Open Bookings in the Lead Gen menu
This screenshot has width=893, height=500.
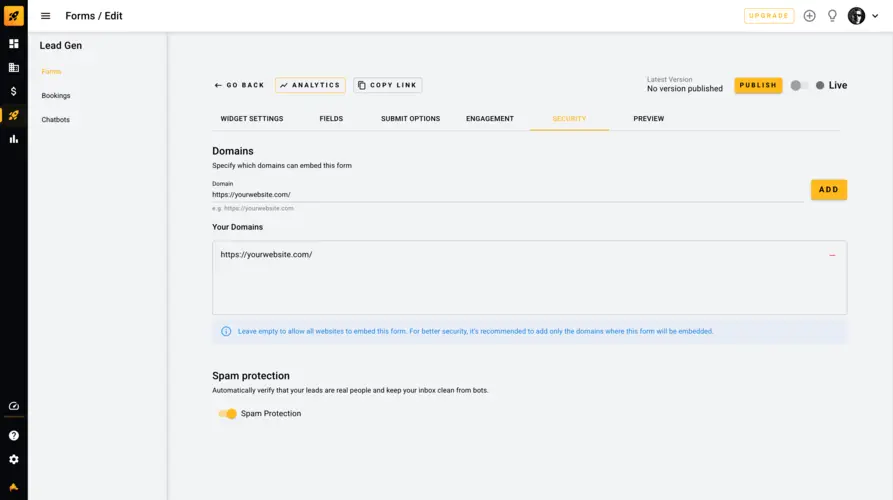(56, 96)
